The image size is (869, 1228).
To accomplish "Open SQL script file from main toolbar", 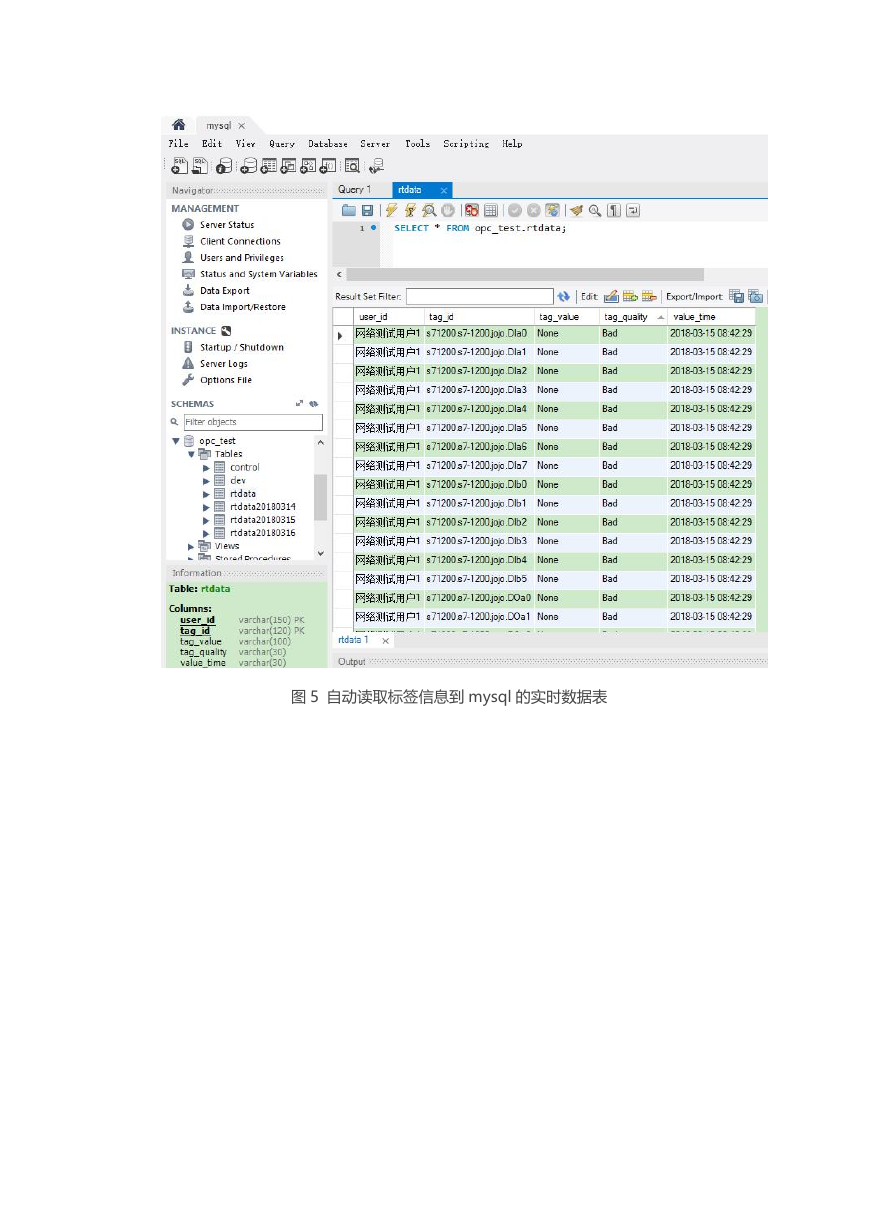I will point(200,166).
